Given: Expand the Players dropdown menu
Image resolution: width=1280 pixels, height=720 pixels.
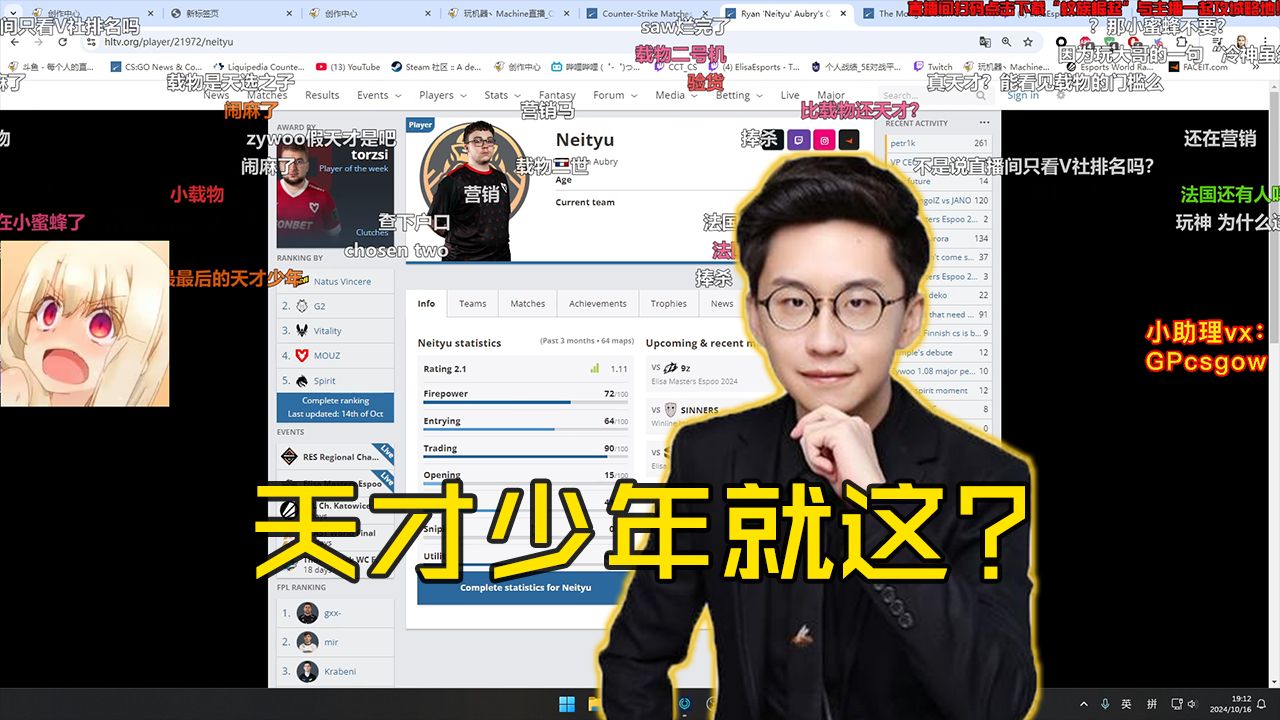Looking at the screenshot, I should coord(442,95).
